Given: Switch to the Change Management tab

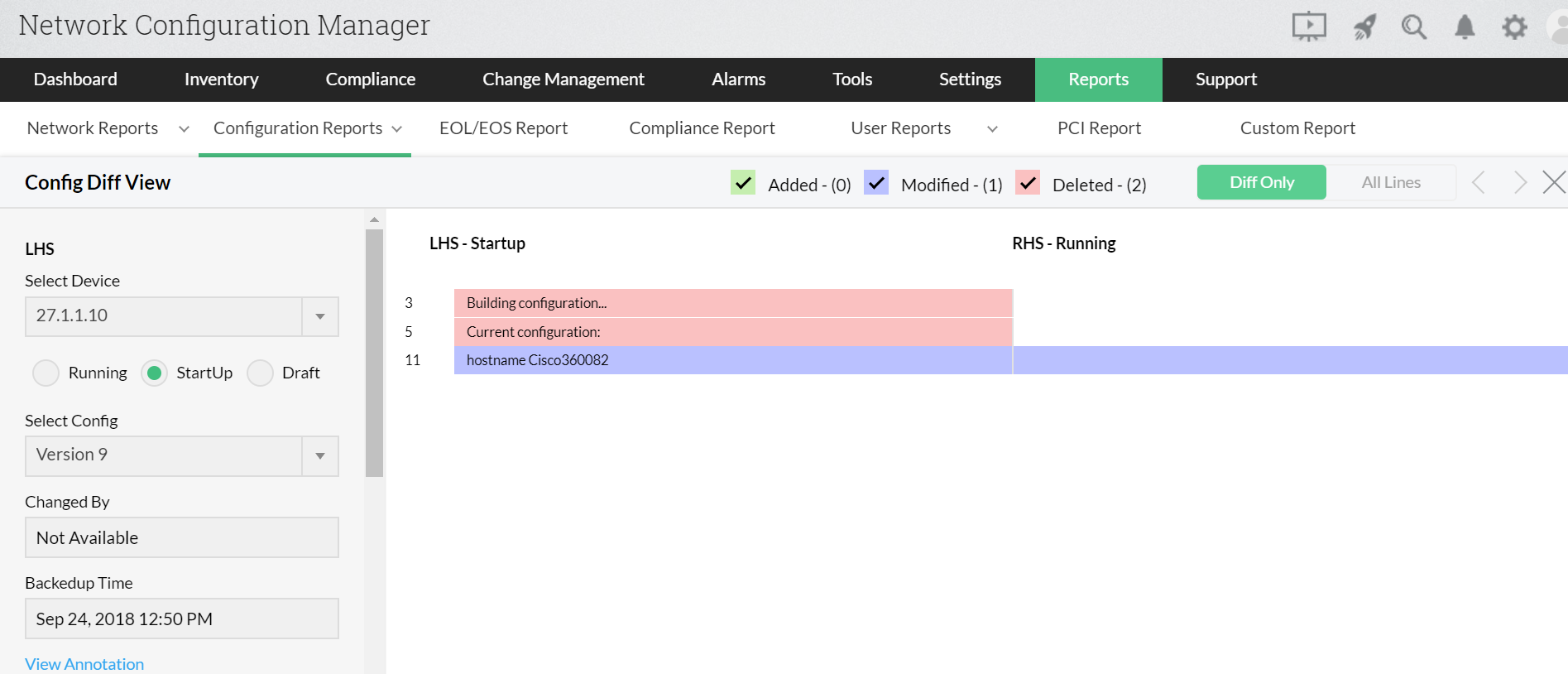Looking at the screenshot, I should (x=563, y=79).
